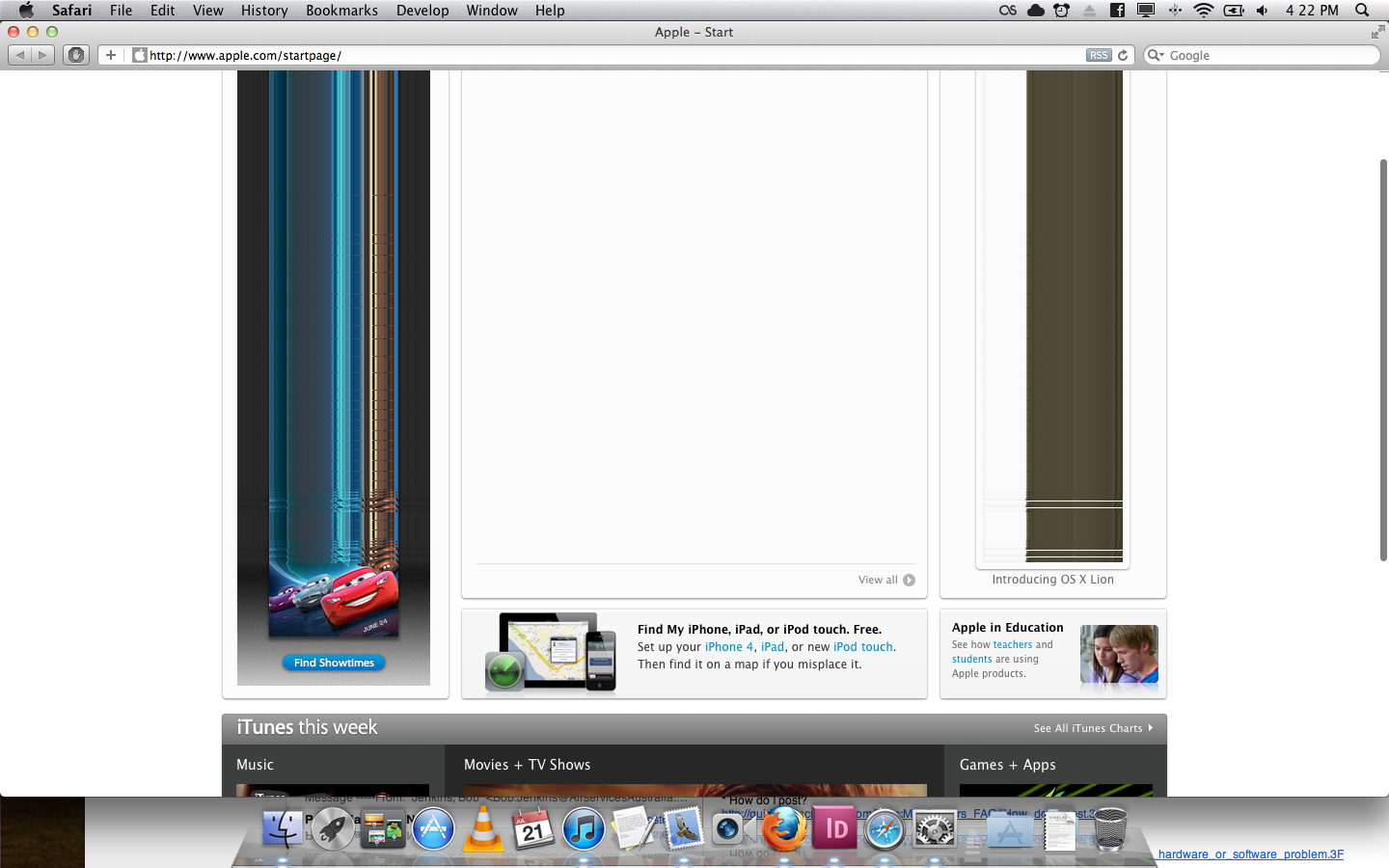Open the Safari menu

72,10
